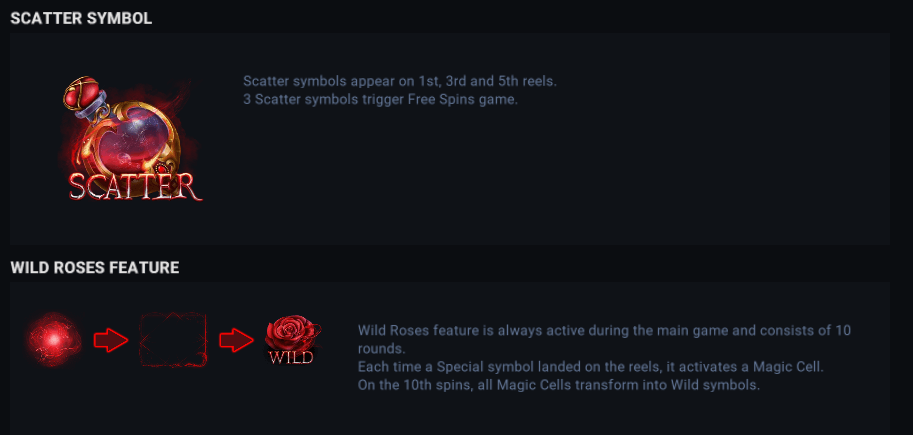Image resolution: width=913 pixels, height=435 pixels.
Task: Select the first red arrow after the orb
Action: tap(111, 341)
